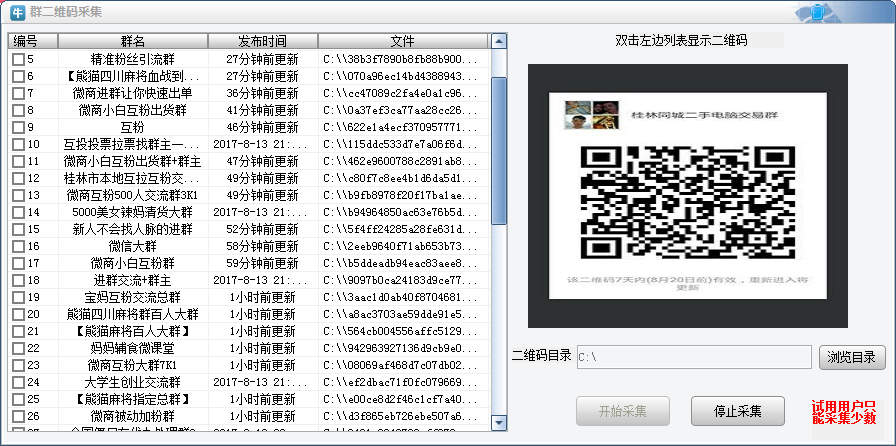Check the row 14 checkbox
Image resolution: width=896 pixels, height=446 pixels.
19,212
